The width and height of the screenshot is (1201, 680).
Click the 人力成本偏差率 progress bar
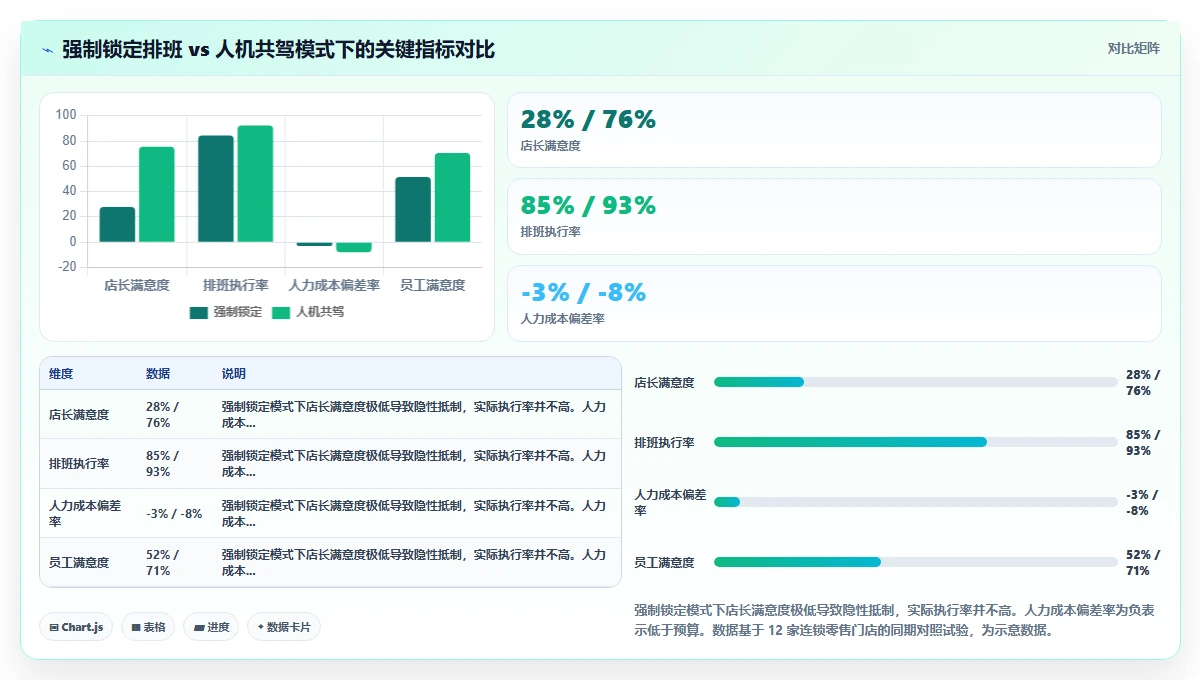coord(916,502)
